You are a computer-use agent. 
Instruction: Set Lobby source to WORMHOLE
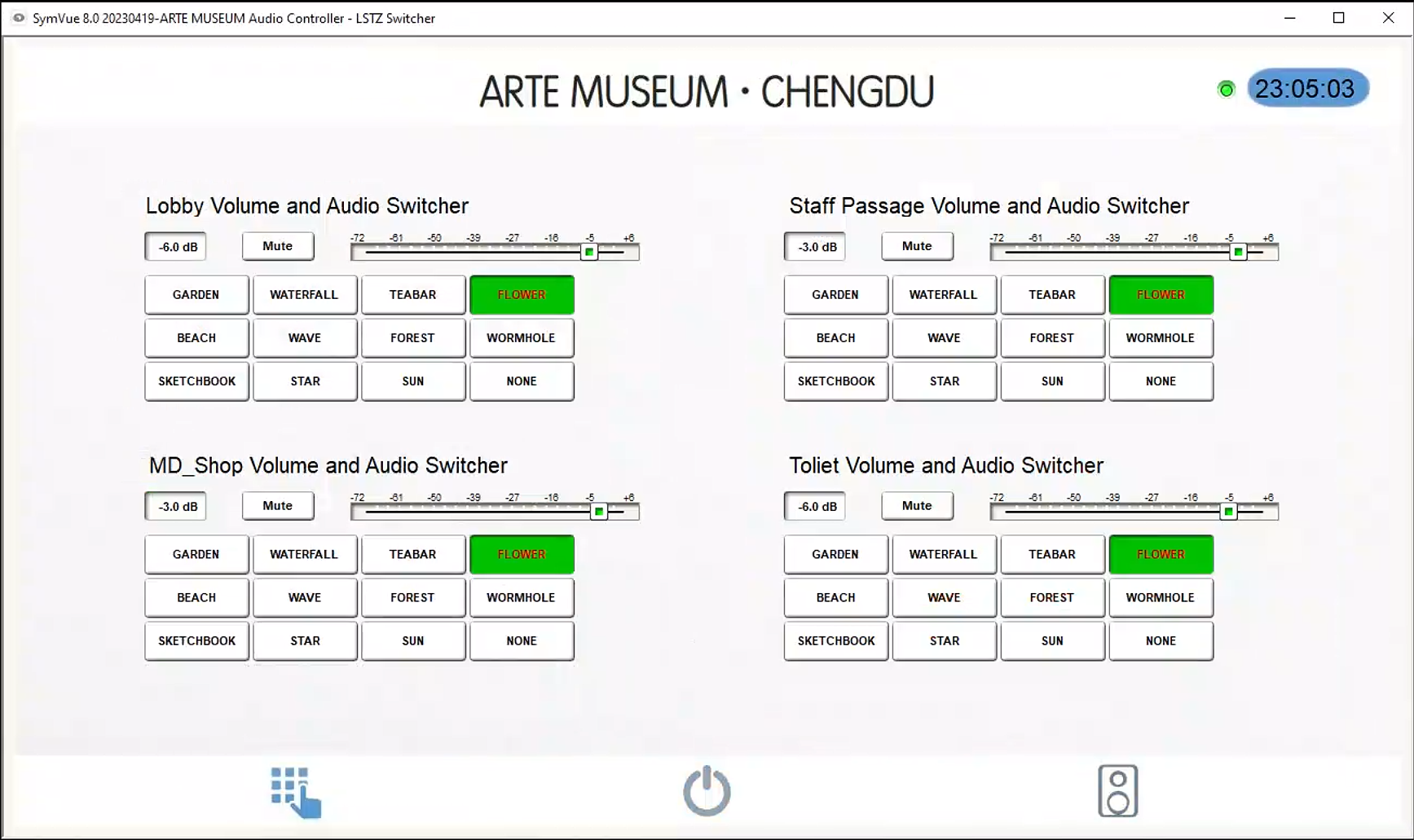522,338
